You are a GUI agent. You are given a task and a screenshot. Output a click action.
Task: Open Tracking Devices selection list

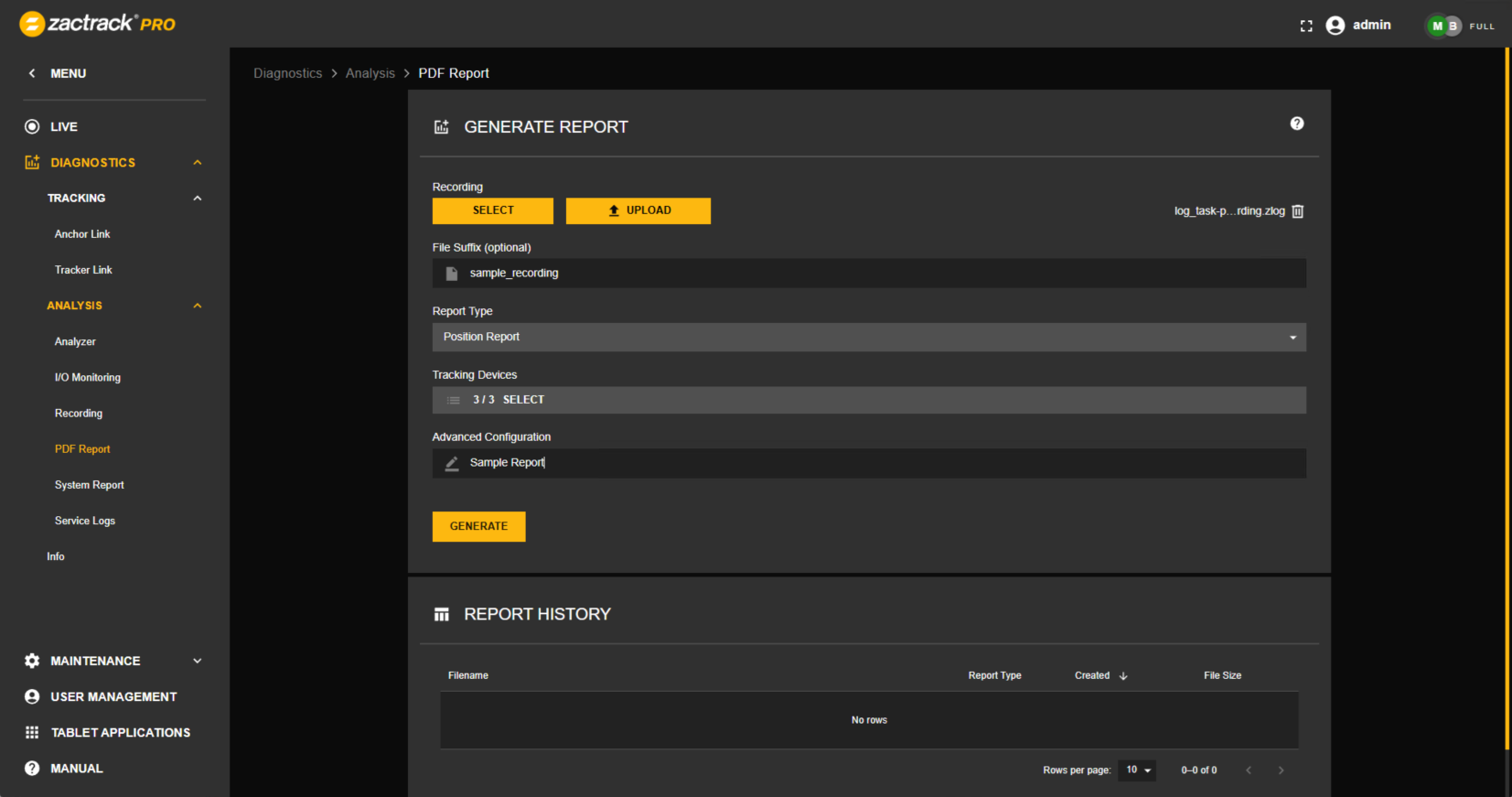click(868, 400)
